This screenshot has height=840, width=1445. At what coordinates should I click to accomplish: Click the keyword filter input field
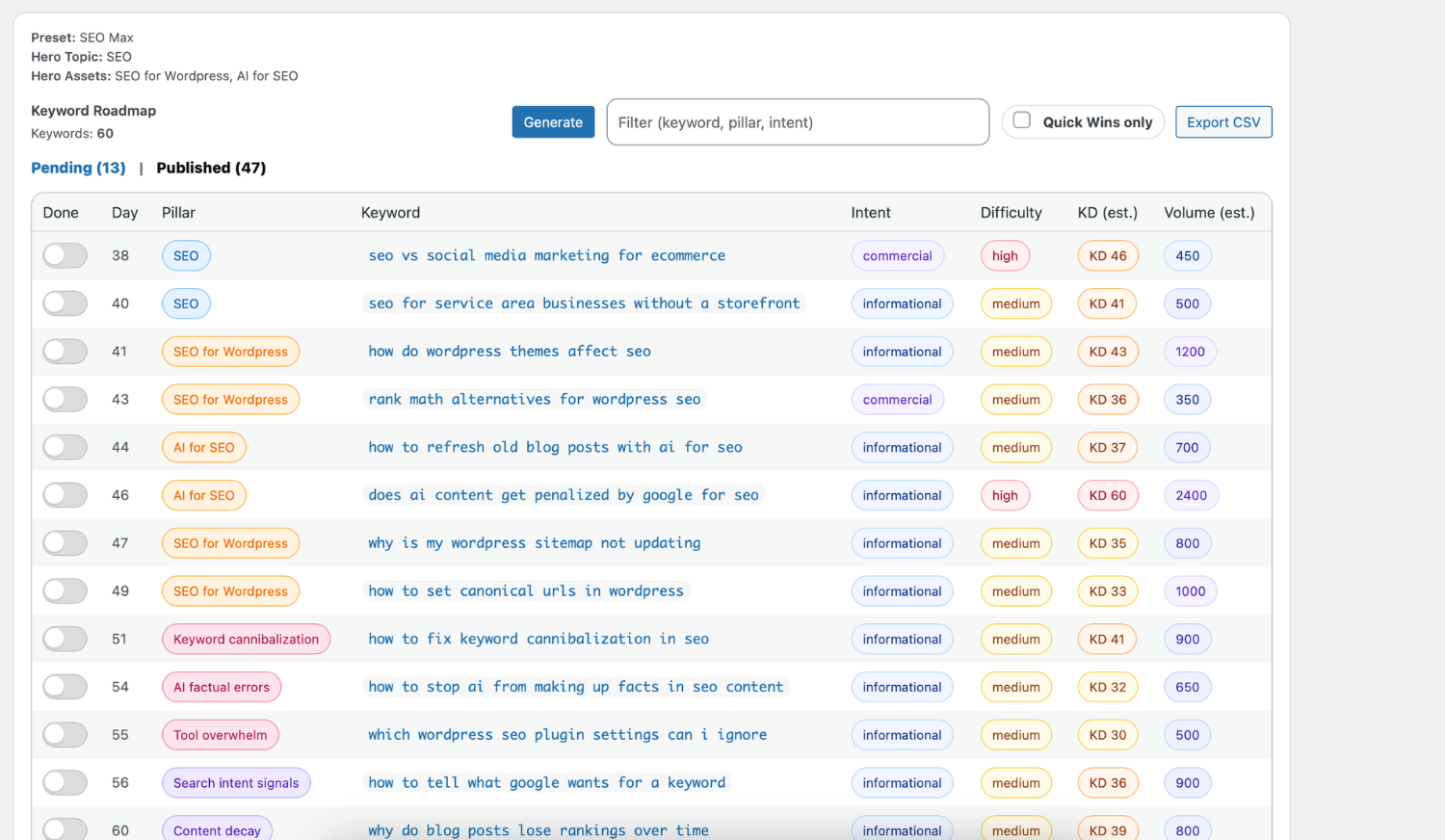pos(798,121)
